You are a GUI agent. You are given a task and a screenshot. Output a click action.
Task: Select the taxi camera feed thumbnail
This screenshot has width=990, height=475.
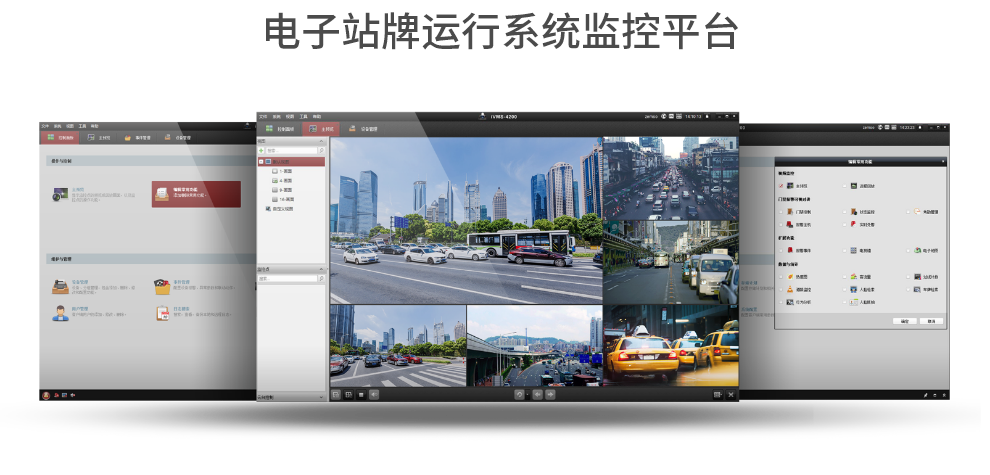(671, 345)
